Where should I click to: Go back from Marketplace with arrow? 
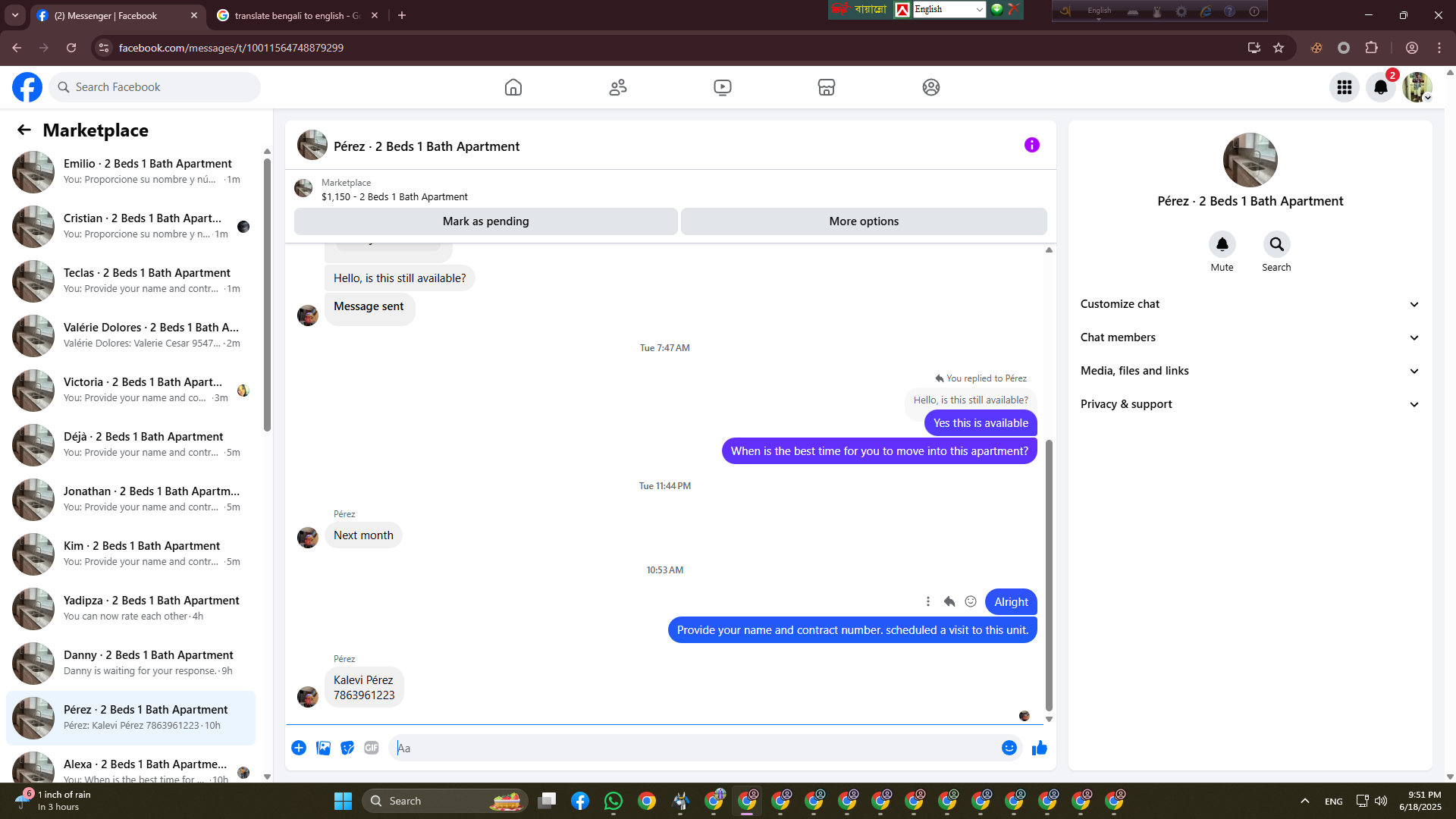[24, 130]
